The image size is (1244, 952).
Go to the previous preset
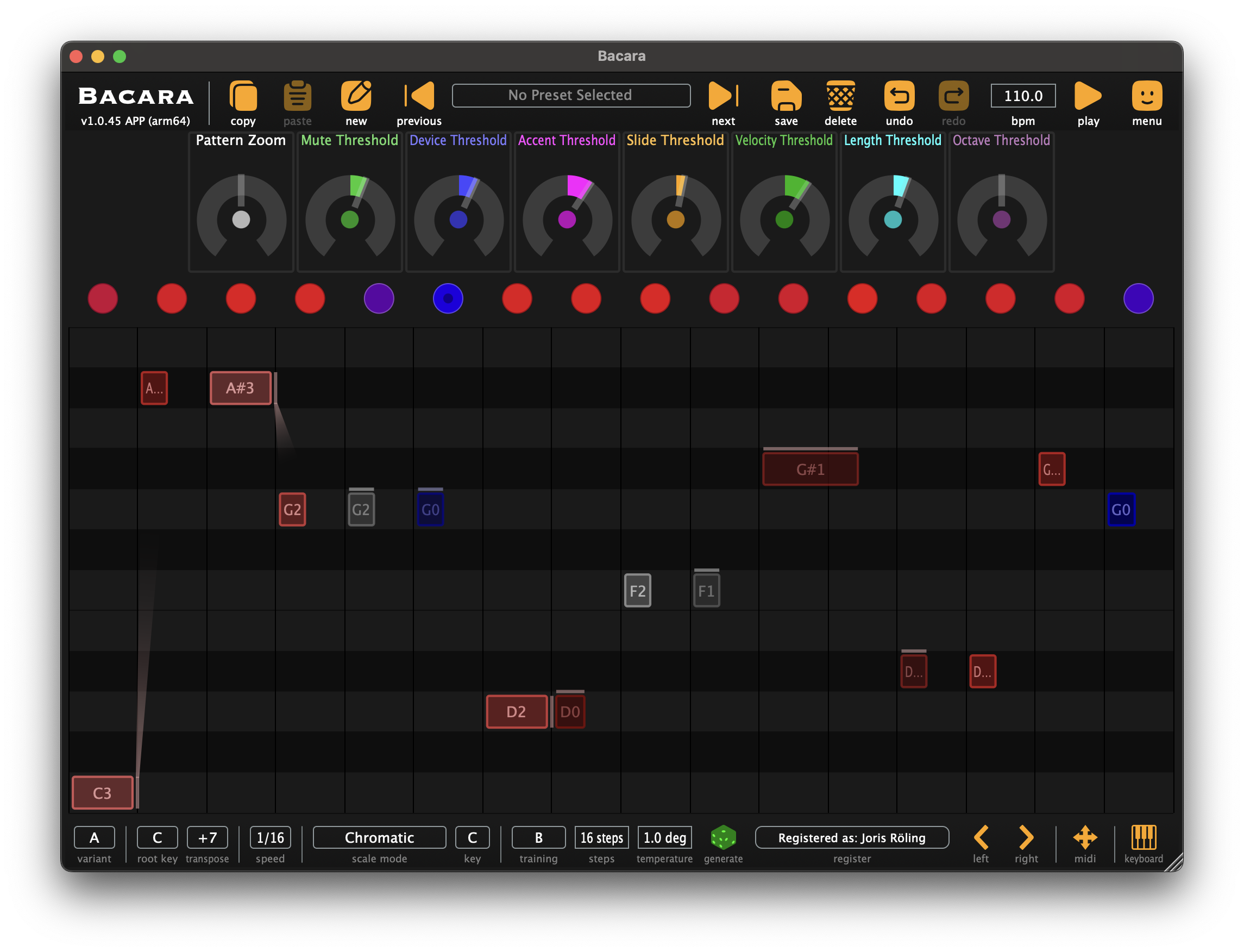(420, 96)
